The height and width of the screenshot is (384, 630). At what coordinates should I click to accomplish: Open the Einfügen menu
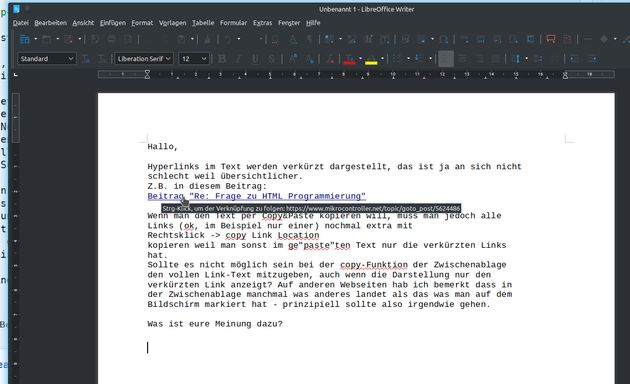(x=112, y=23)
